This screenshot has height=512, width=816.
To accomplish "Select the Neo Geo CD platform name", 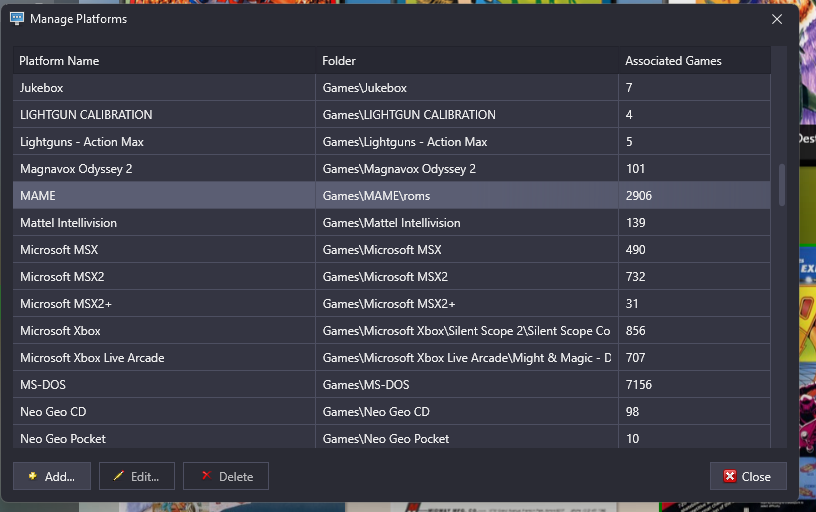I will tap(53, 412).
